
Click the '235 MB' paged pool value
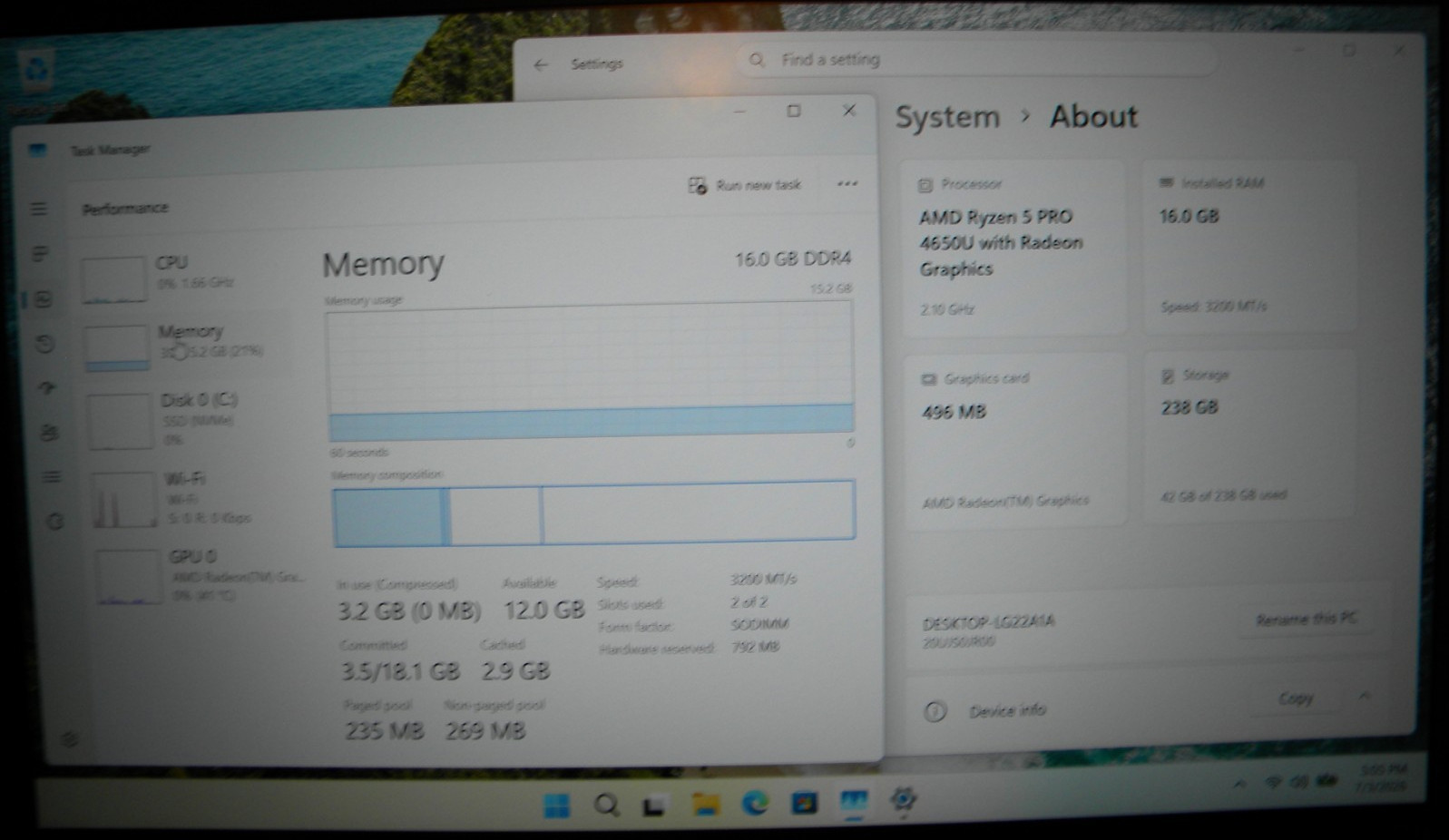coord(384,730)
